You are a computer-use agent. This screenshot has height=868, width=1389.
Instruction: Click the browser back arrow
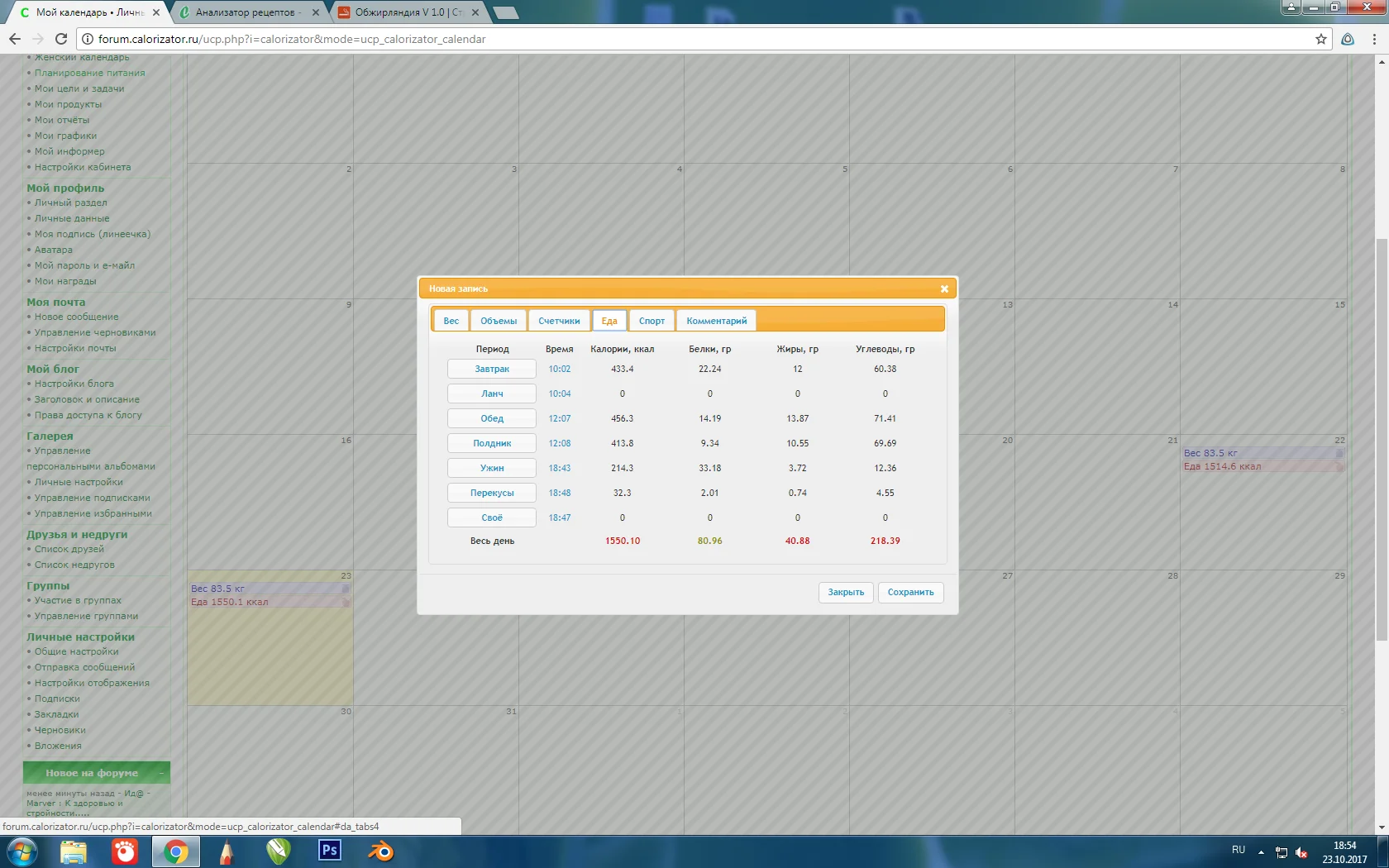[15, 39]
